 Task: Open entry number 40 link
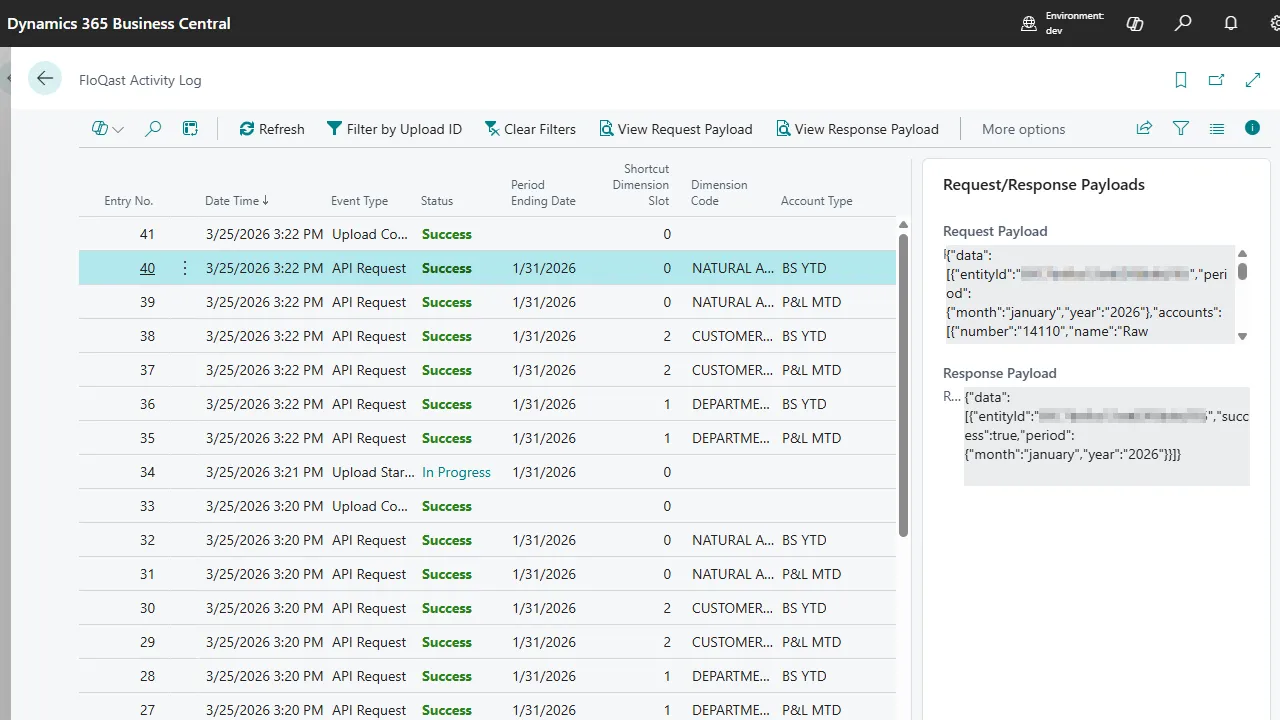[x=147, y=268]
